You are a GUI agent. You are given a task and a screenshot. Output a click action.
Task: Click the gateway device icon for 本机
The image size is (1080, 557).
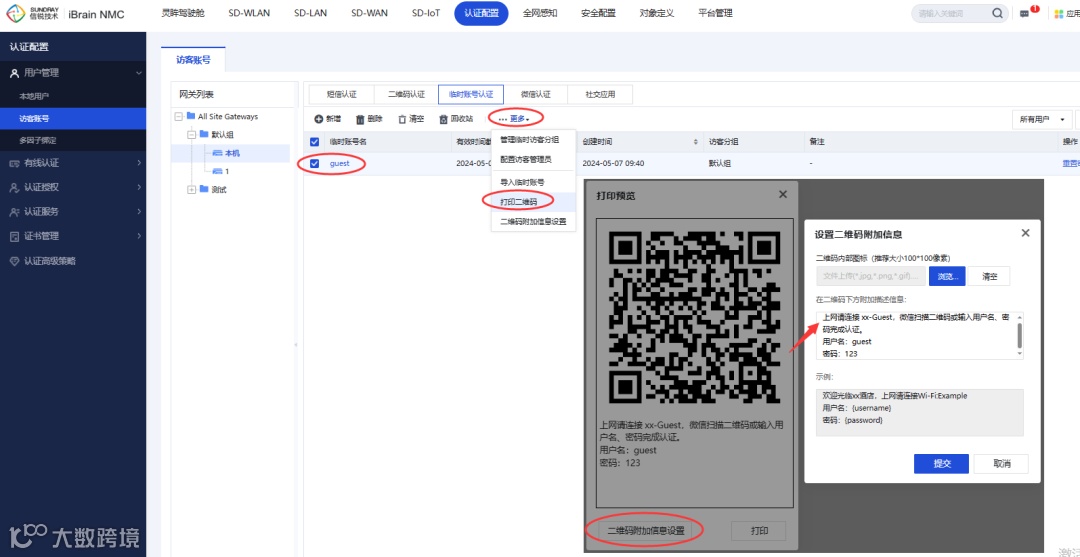pyautogui.click(x=218, y=153)
